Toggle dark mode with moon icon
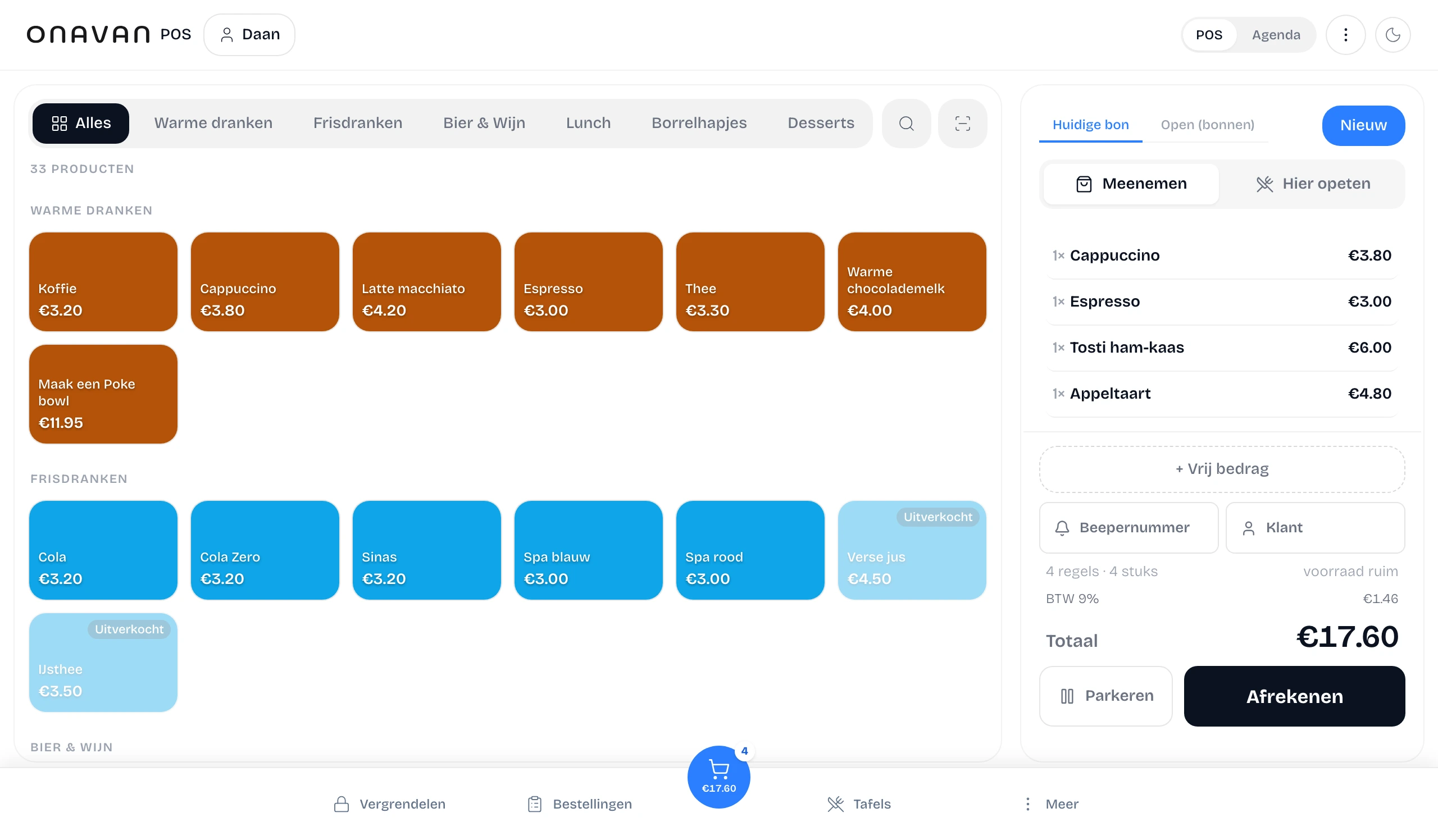 pos(1393,35)
